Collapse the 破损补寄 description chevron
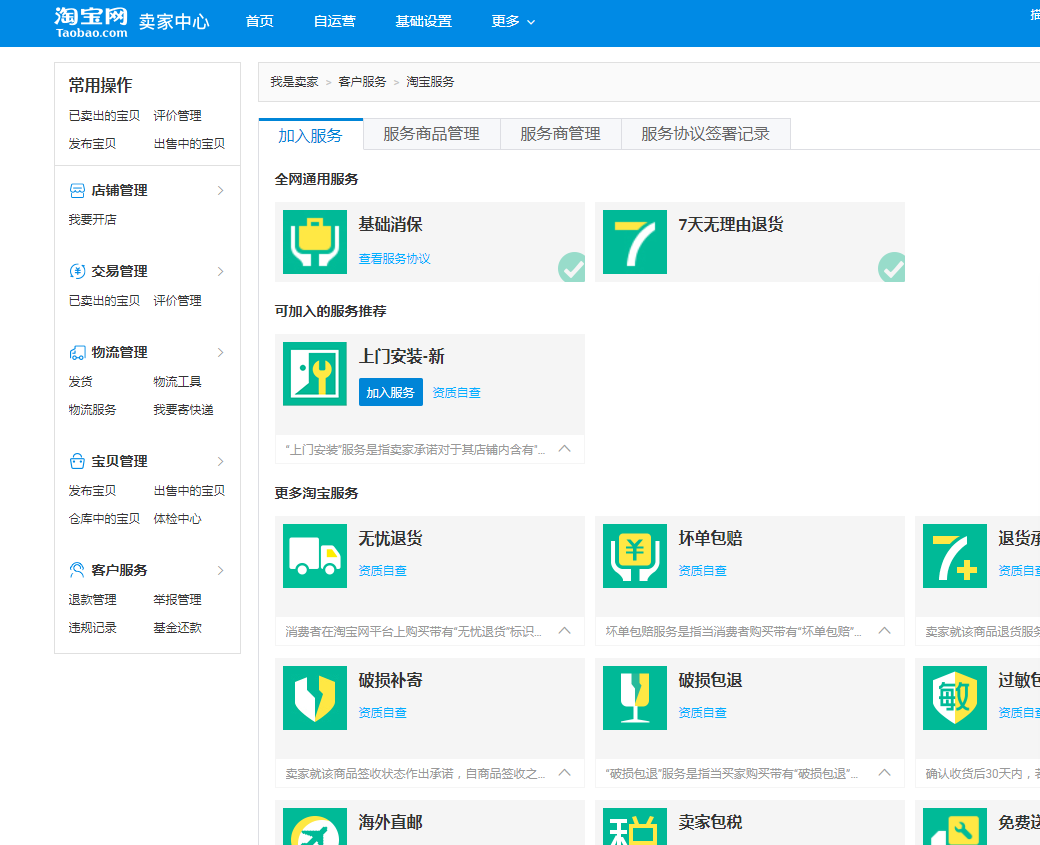 pos(564,773)
